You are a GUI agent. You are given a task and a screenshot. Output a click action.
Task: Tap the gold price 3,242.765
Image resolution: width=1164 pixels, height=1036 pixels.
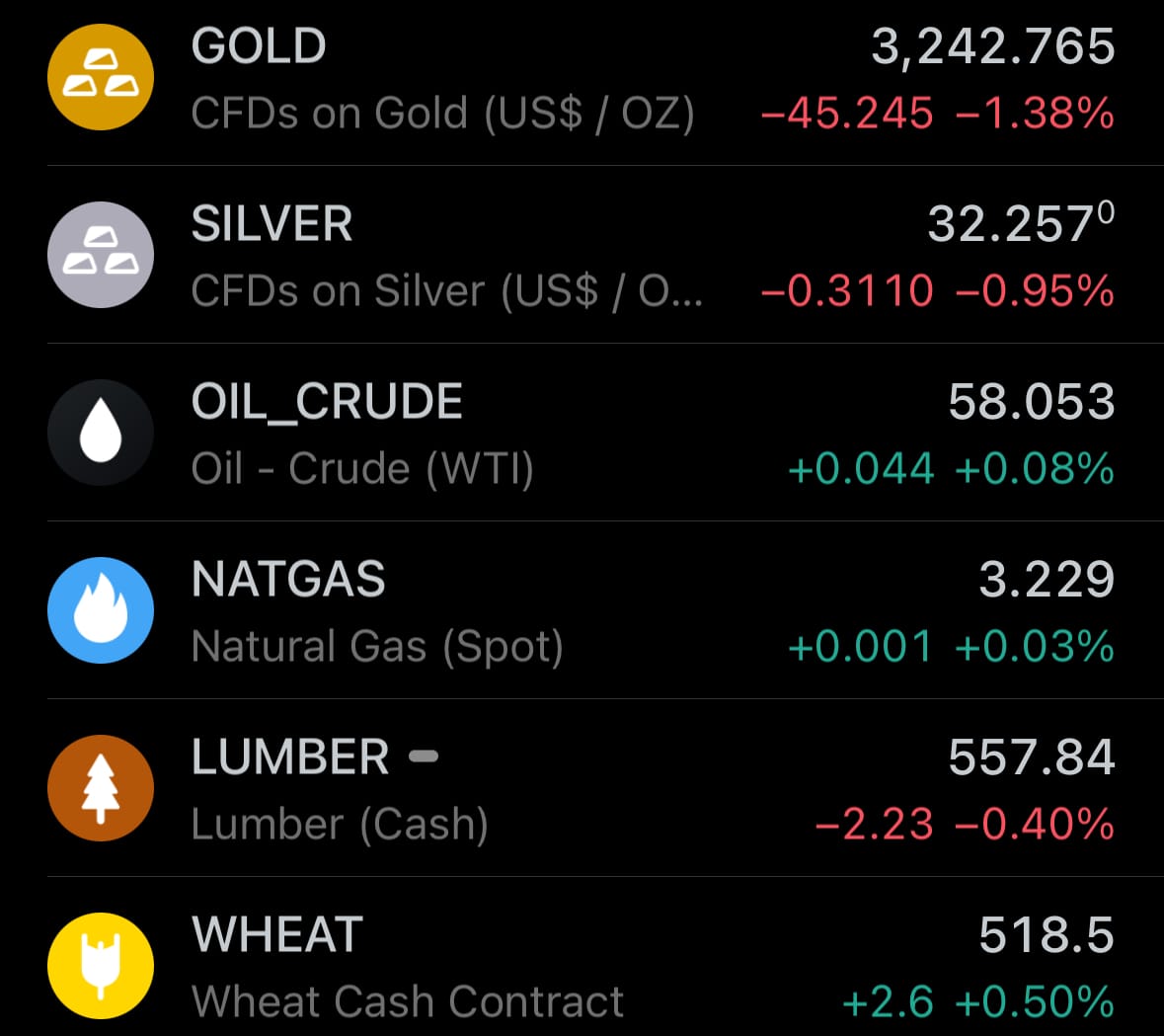(x=992, y=46)
